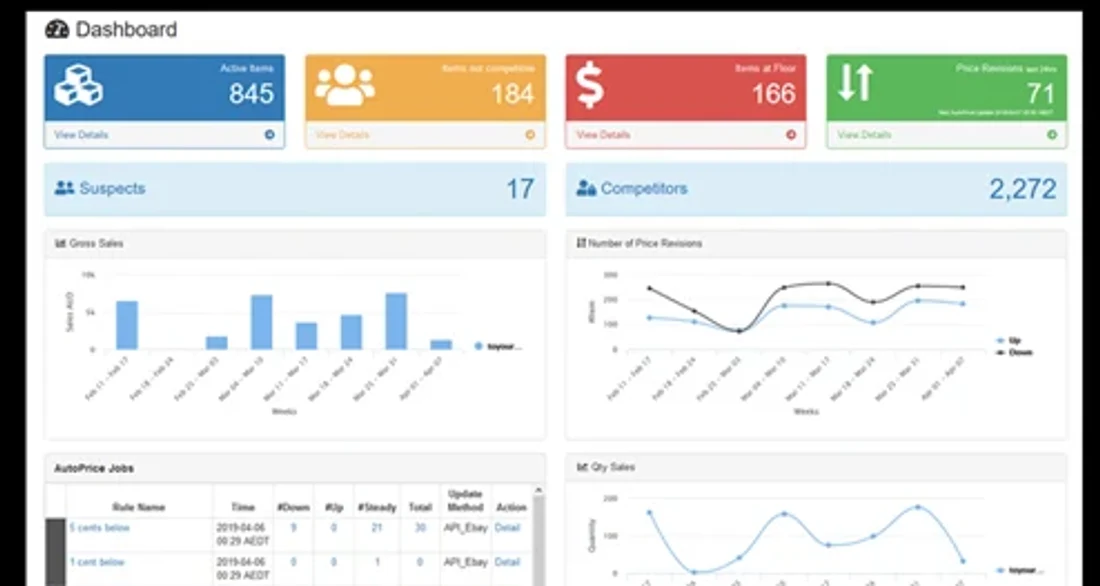Click the people group icon on the orange card
1100x586 pixels.
(344, 85)
